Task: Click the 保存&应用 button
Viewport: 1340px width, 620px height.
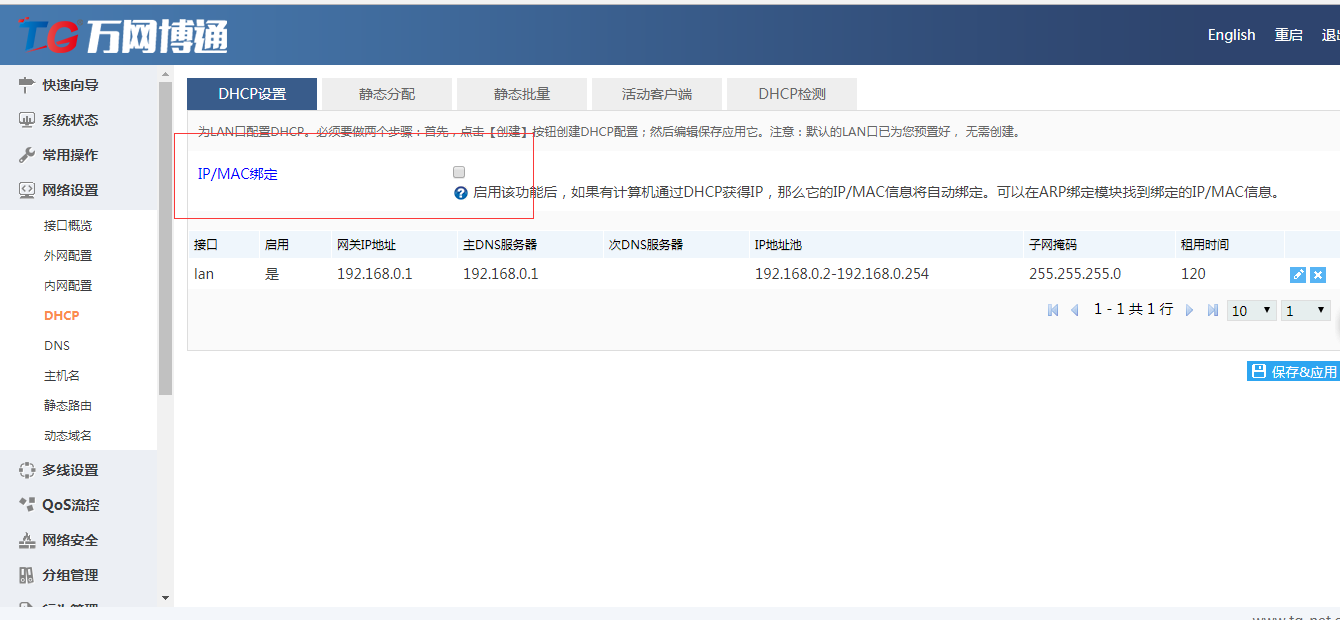Action: (1293, 371)
